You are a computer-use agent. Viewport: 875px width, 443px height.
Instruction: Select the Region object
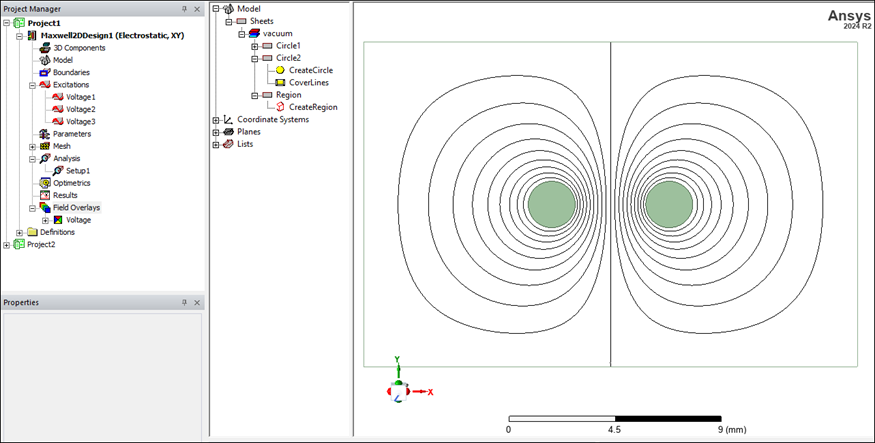[289, 95]
